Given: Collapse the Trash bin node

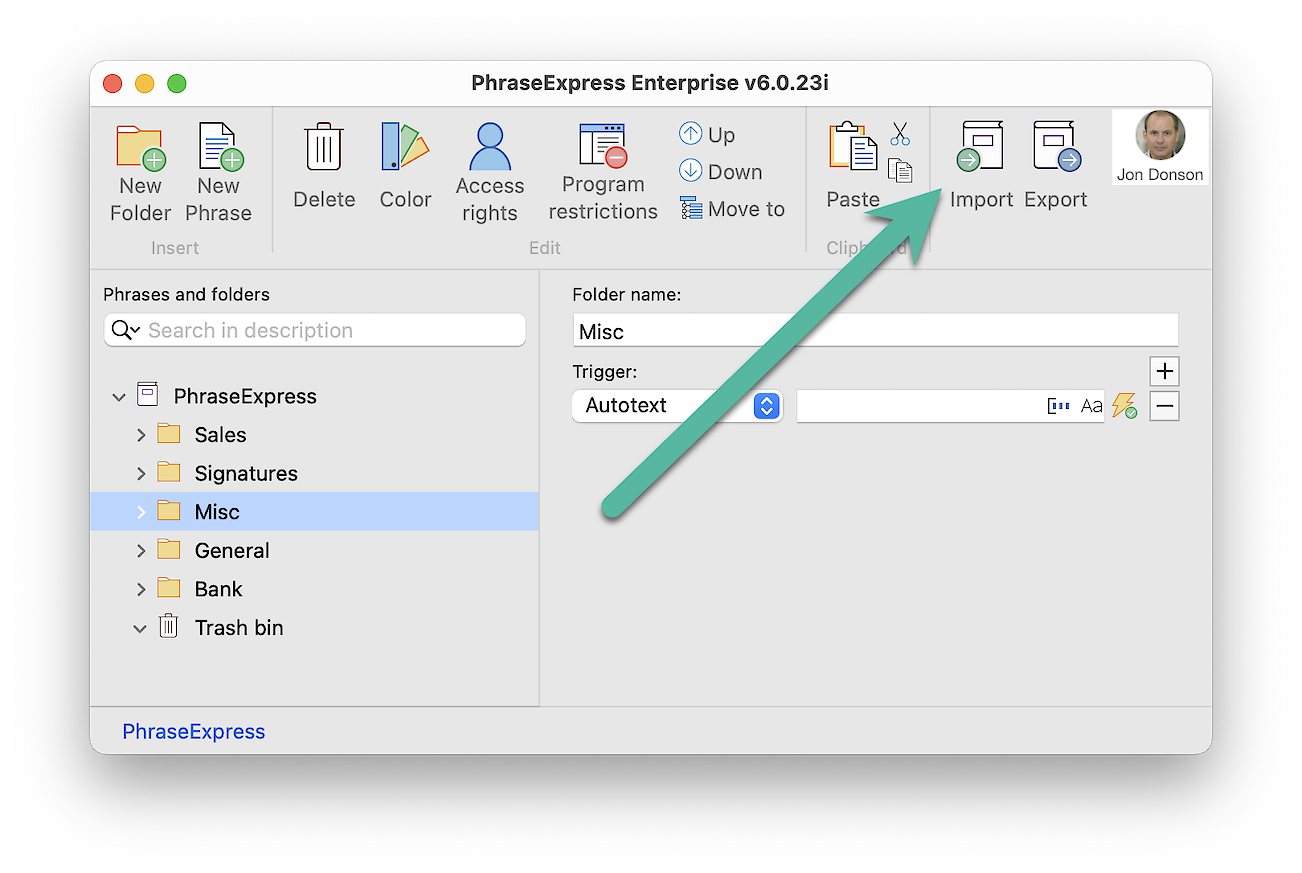Looking at the screenshot, I should 140,629.
